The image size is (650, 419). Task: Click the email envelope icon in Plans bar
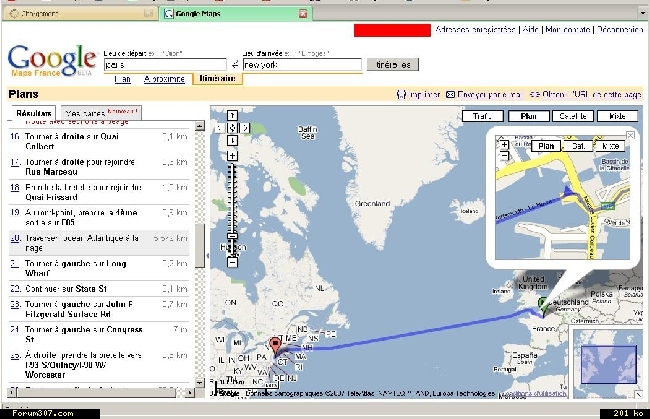[x=450, y=94]
